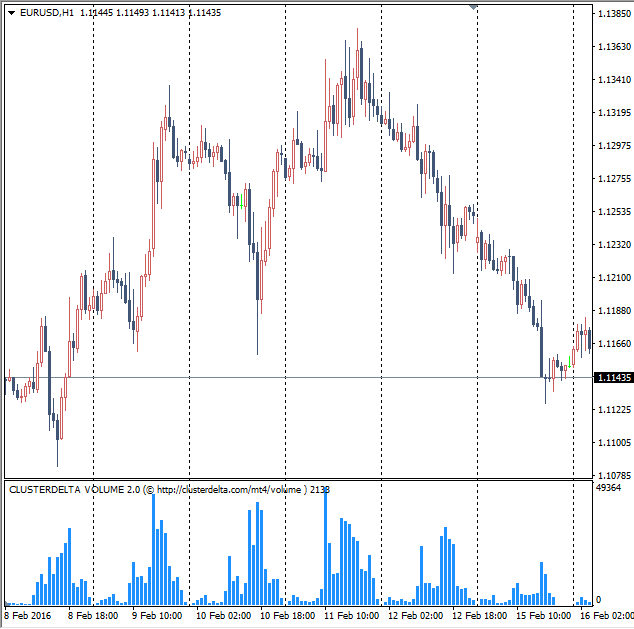Click the time label 16 Feb 02:00
The width and height of the screenshot is (634, 629).
(607, 616)
